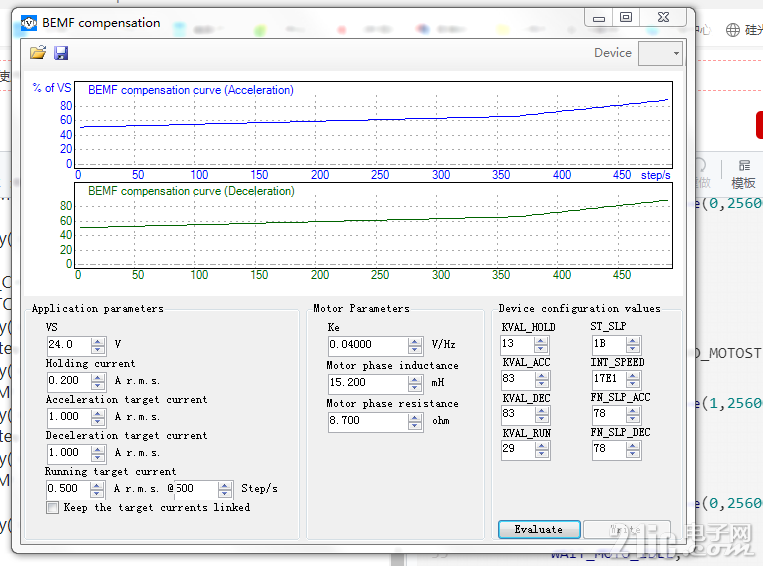The image size is (763, 566).
Task: Adjust the INT_SPEED spinner
Action: [x=633, y=380]
